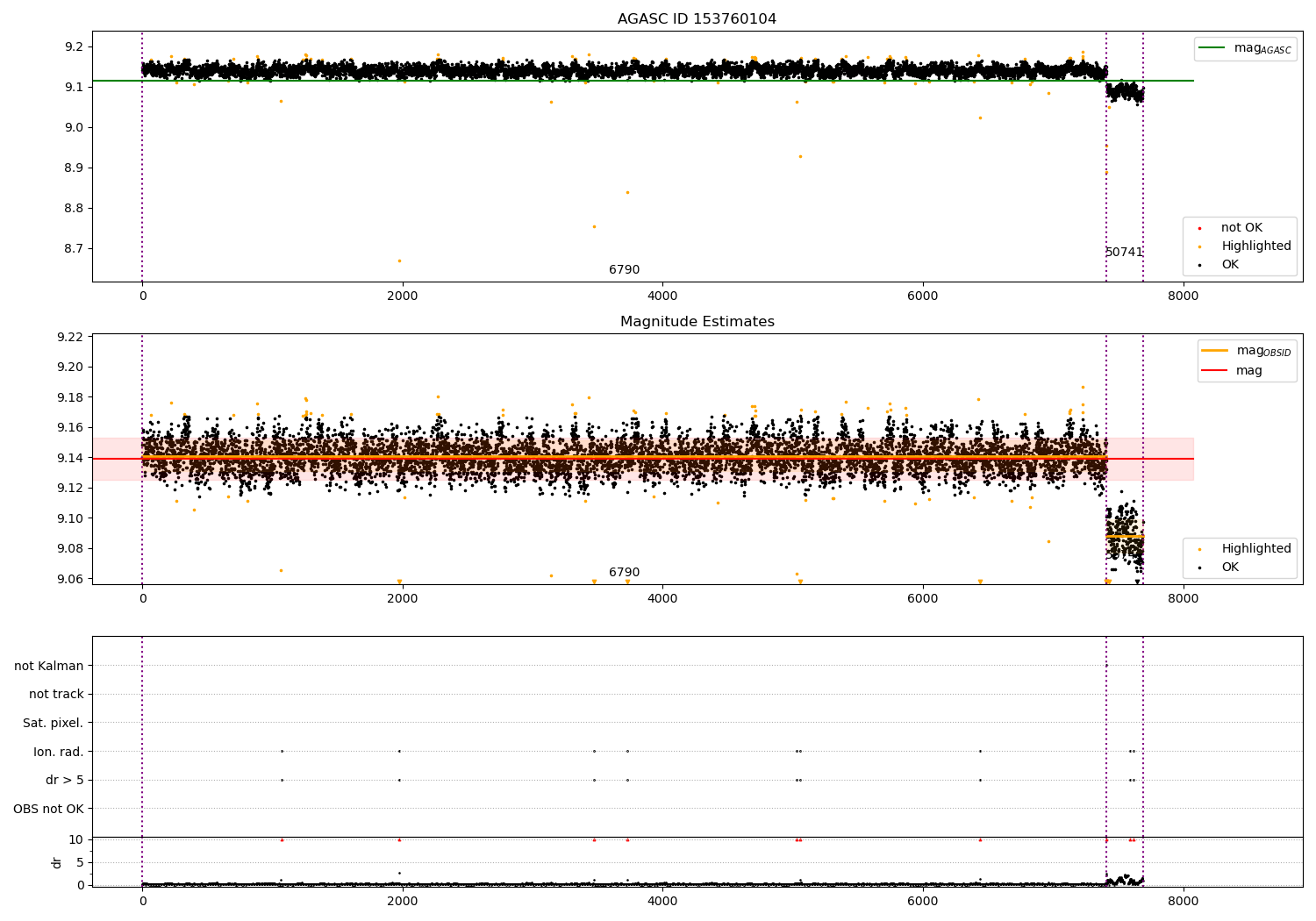Screen dimensions: 1316x921
Task: Click the 'Magnitude Estimates' subplot title
Action: click(697, 322)
